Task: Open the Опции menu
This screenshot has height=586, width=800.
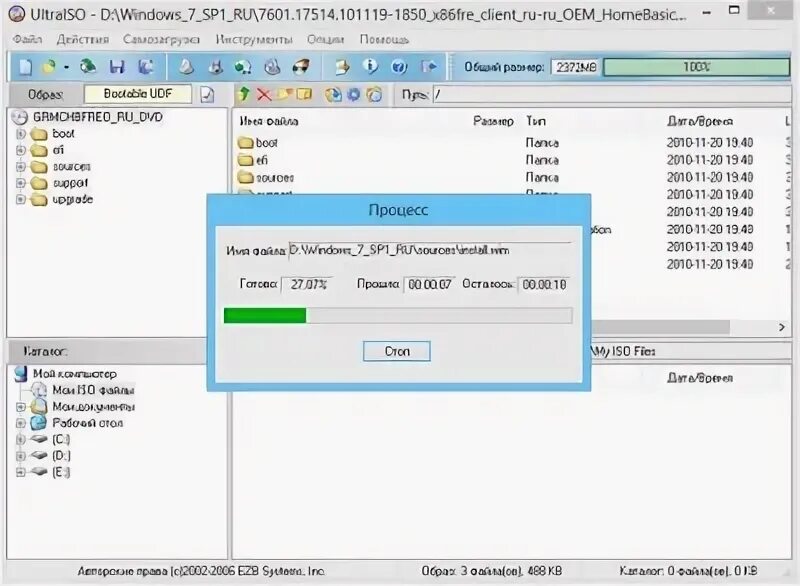Action: click(326, 39)
